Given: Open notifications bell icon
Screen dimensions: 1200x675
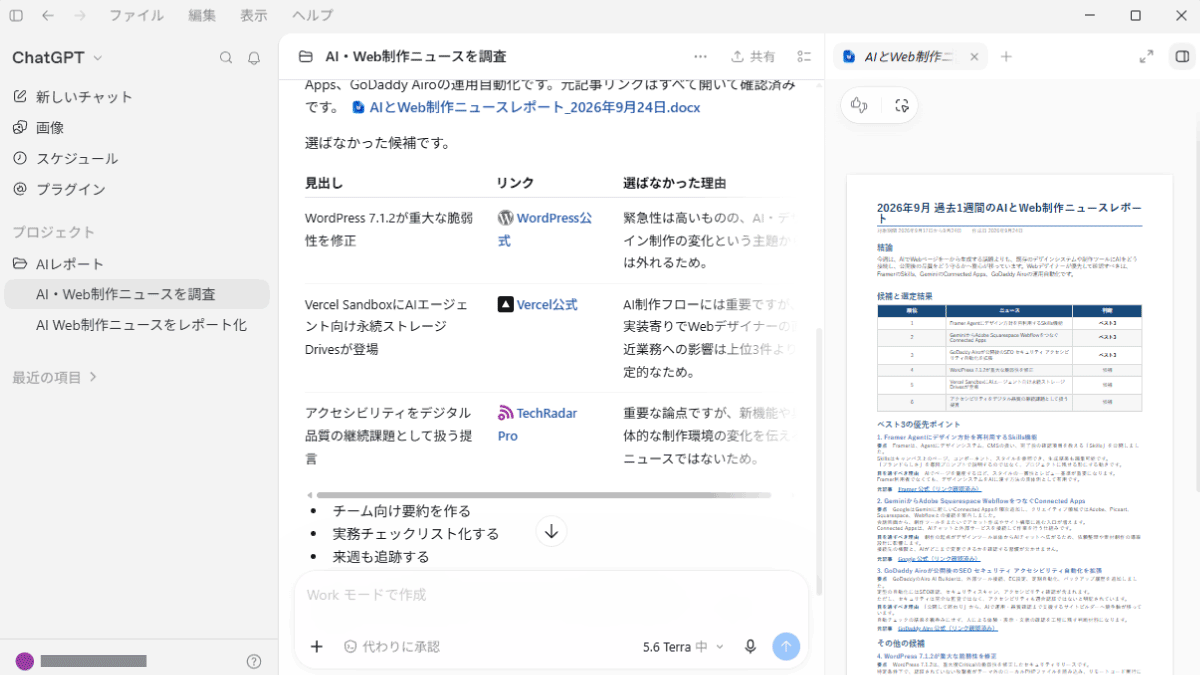Looking at the screenshot, I should point(254,58).
